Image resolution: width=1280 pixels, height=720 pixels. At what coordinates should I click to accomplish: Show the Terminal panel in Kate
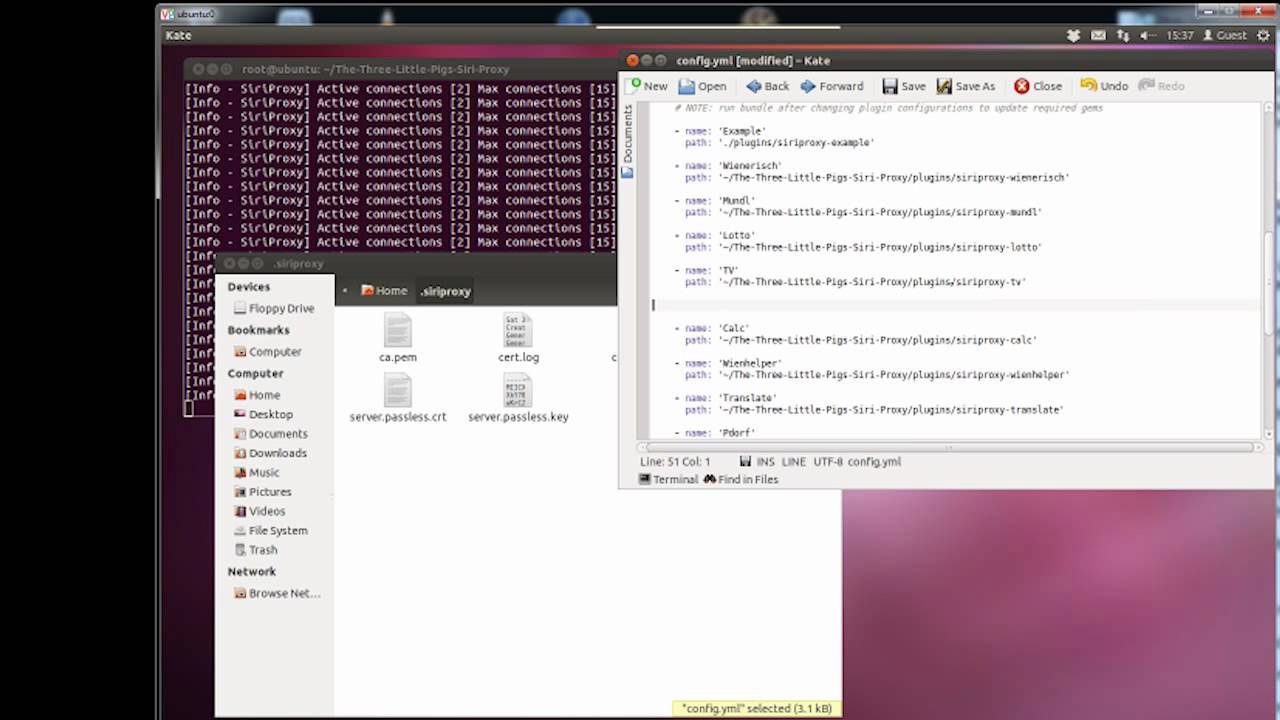(668, 480)
